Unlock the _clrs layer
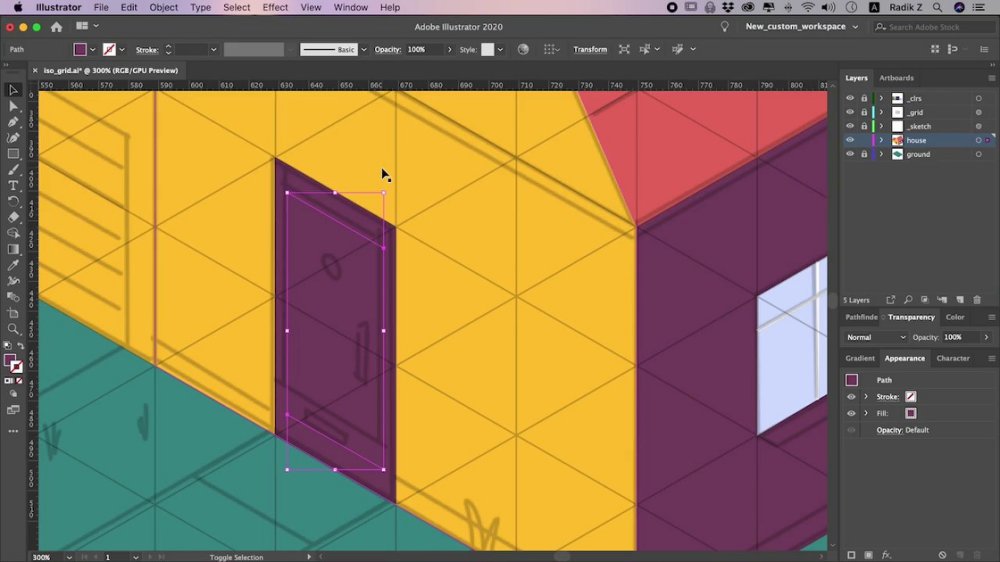This screenshot has width=1000, height=562. (864, 98)
